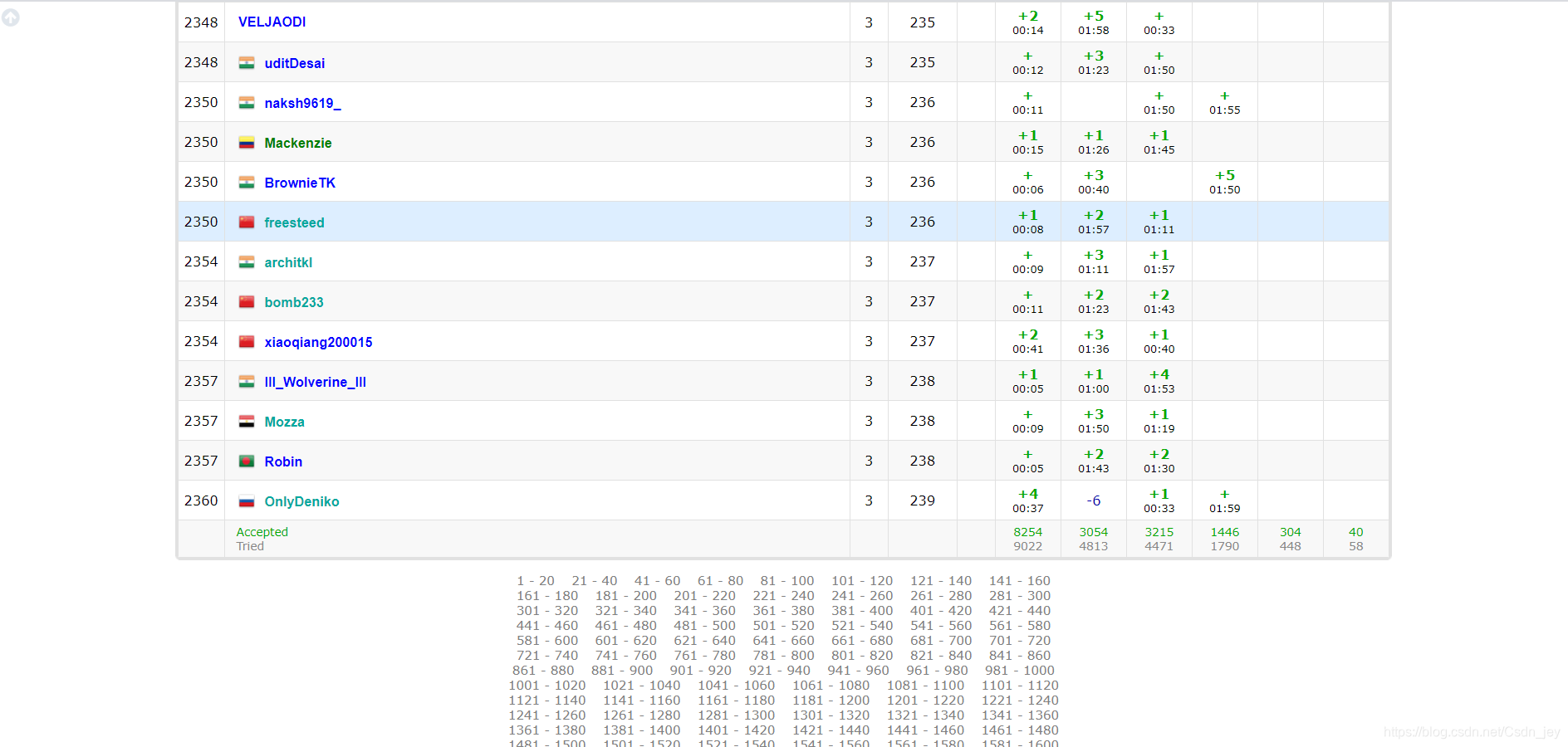Viewport: 1568px width, 747px height.
Task: Go to standings page 1181 - 1200
Action: tap(831, 701)
